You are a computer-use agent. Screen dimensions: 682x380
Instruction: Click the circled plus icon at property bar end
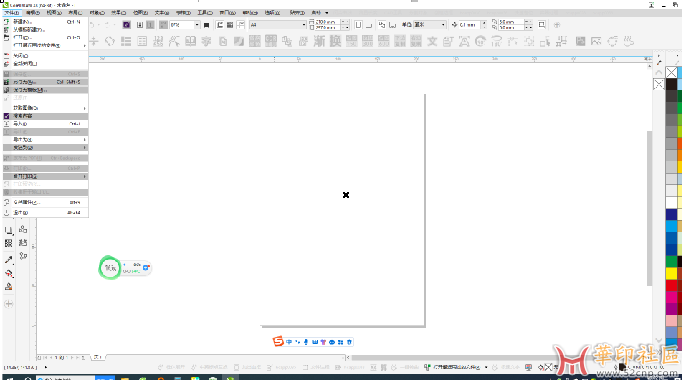point(557,25)
